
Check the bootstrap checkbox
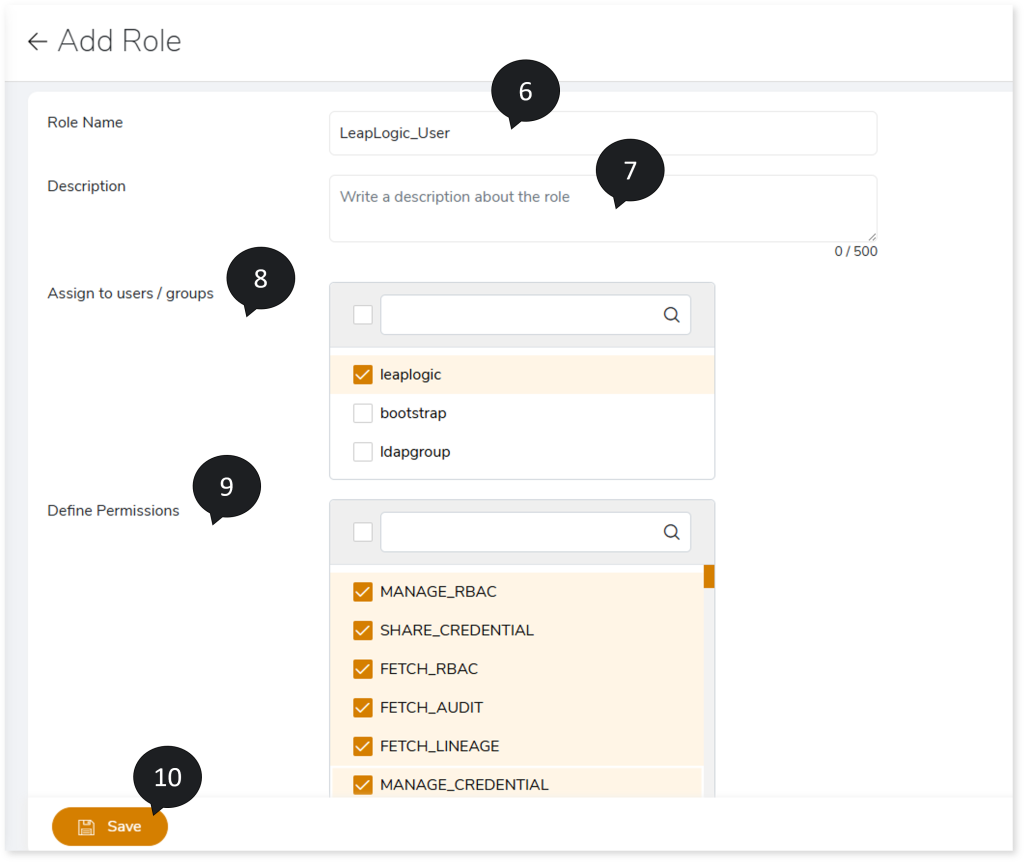pyautogui.click(x=362, y=413)
